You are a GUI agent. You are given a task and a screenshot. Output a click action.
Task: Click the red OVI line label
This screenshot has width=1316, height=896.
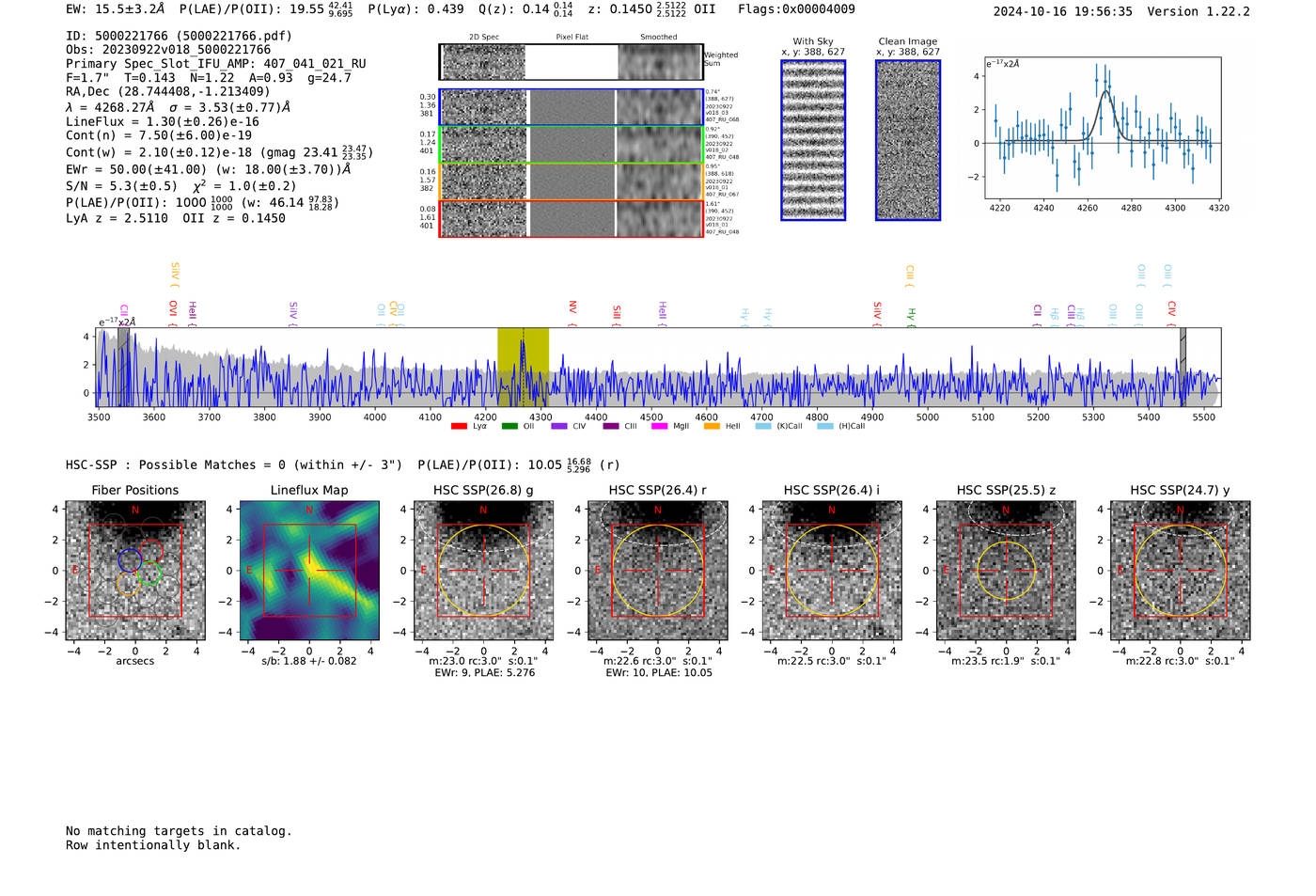(173, 313)
